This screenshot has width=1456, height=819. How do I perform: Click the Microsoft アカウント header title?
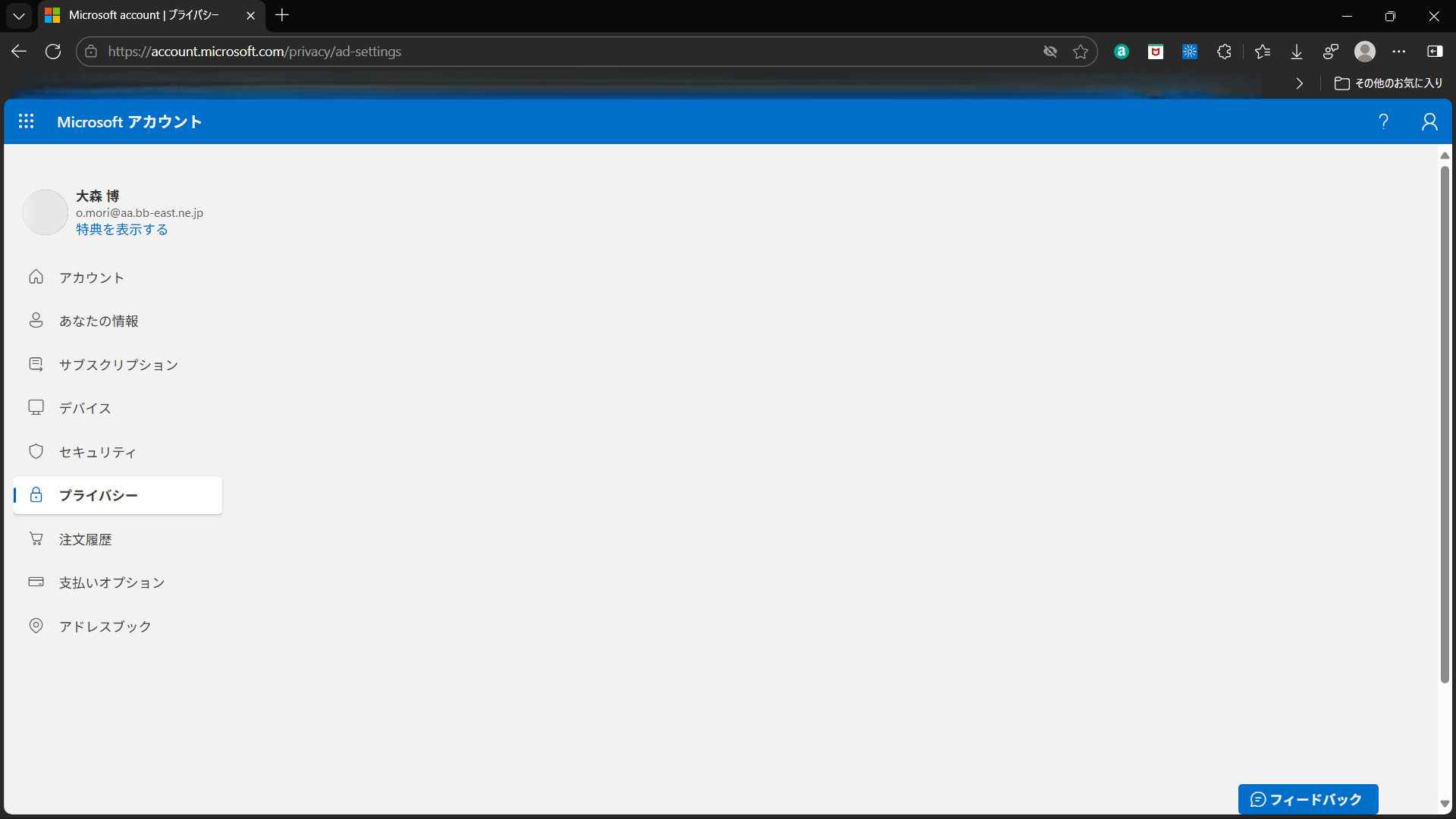click(x=130, y=122)
